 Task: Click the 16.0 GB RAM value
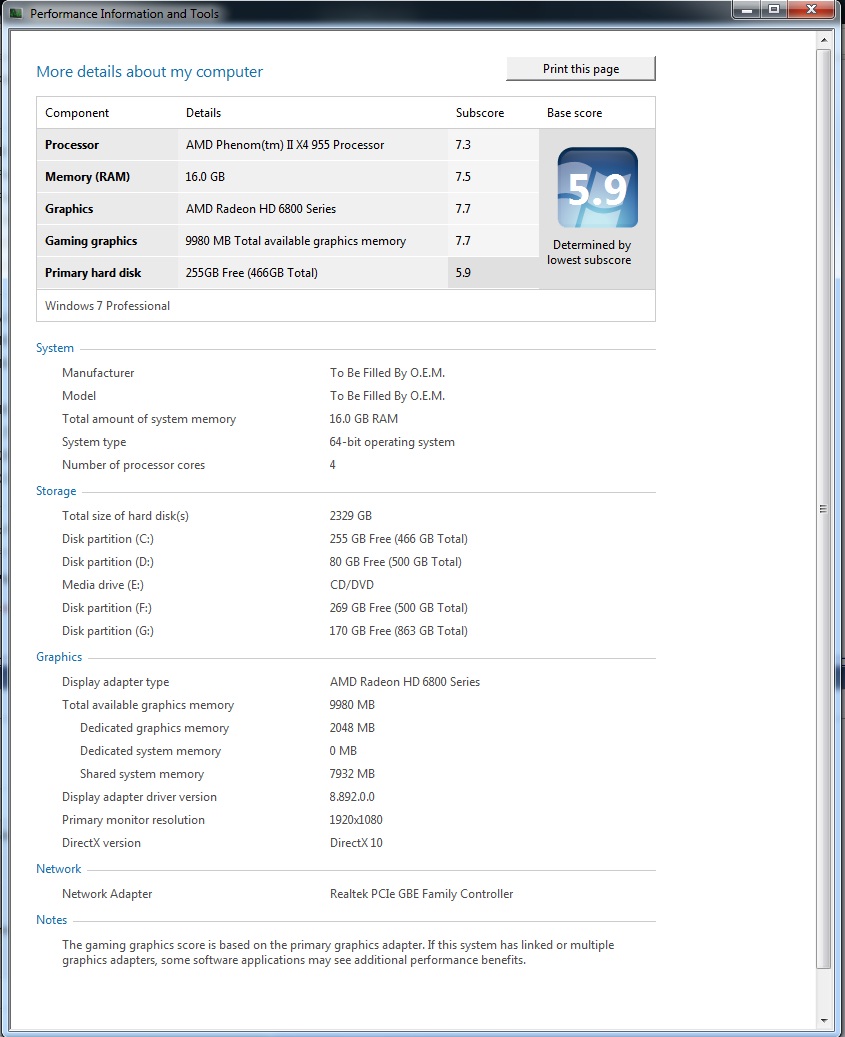[364, 419]
